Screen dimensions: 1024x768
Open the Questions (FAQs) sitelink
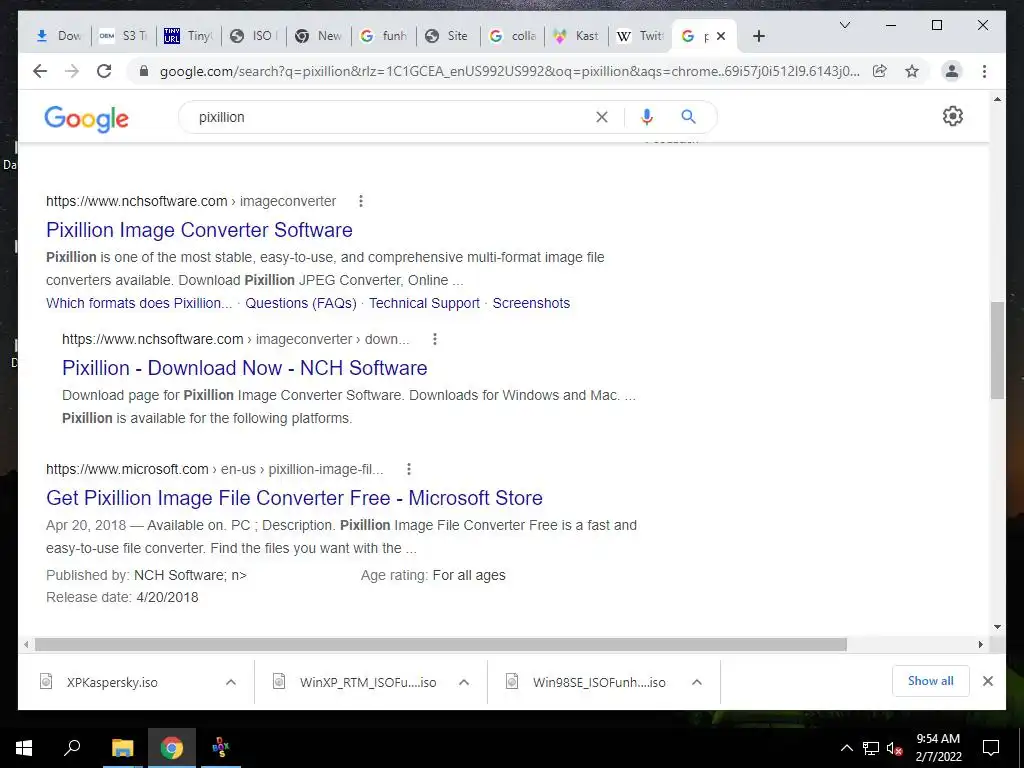click(x=301, y=303)
